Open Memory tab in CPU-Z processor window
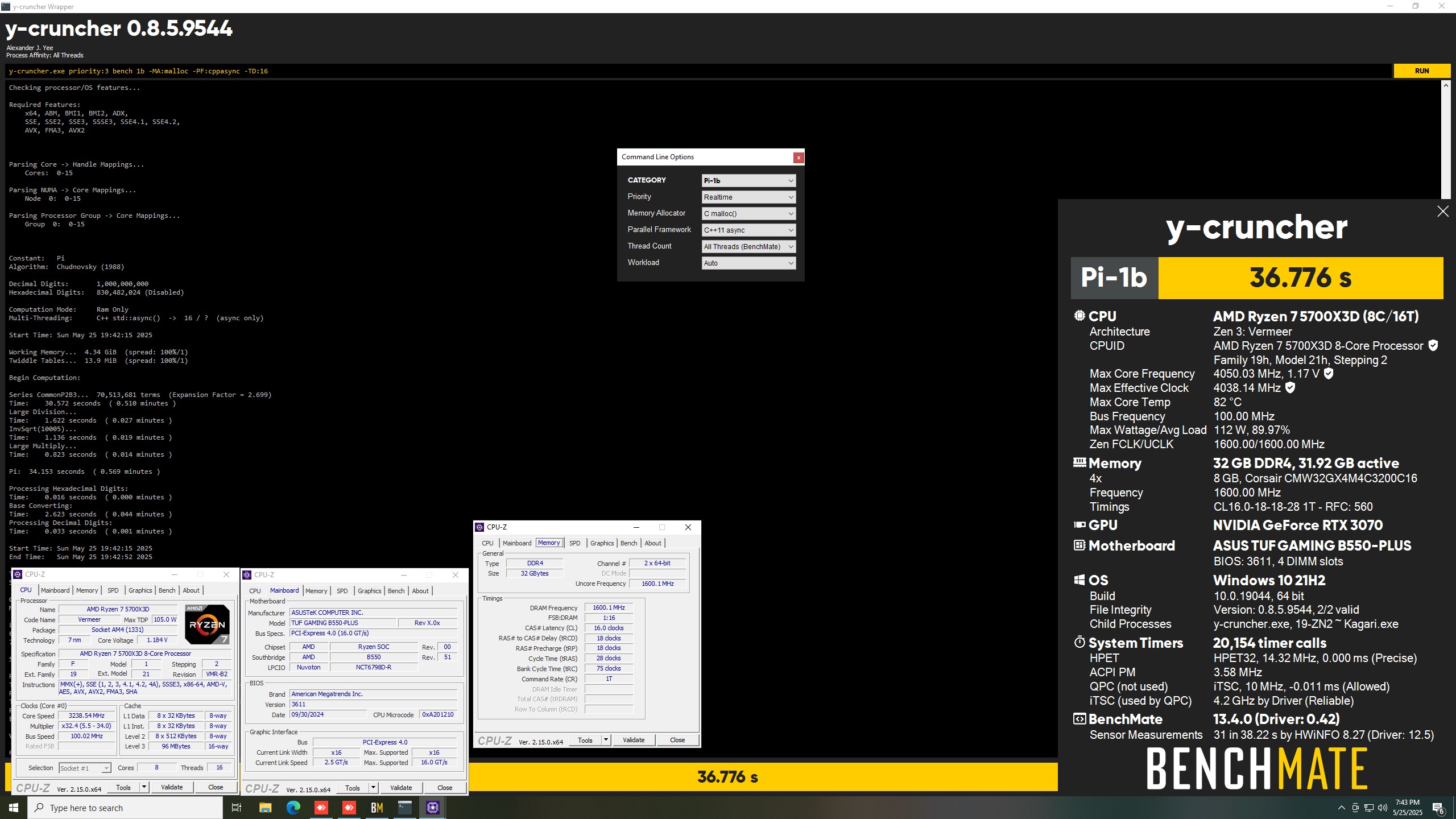Viewport: 1456px width, 819px height. (87, 590)
